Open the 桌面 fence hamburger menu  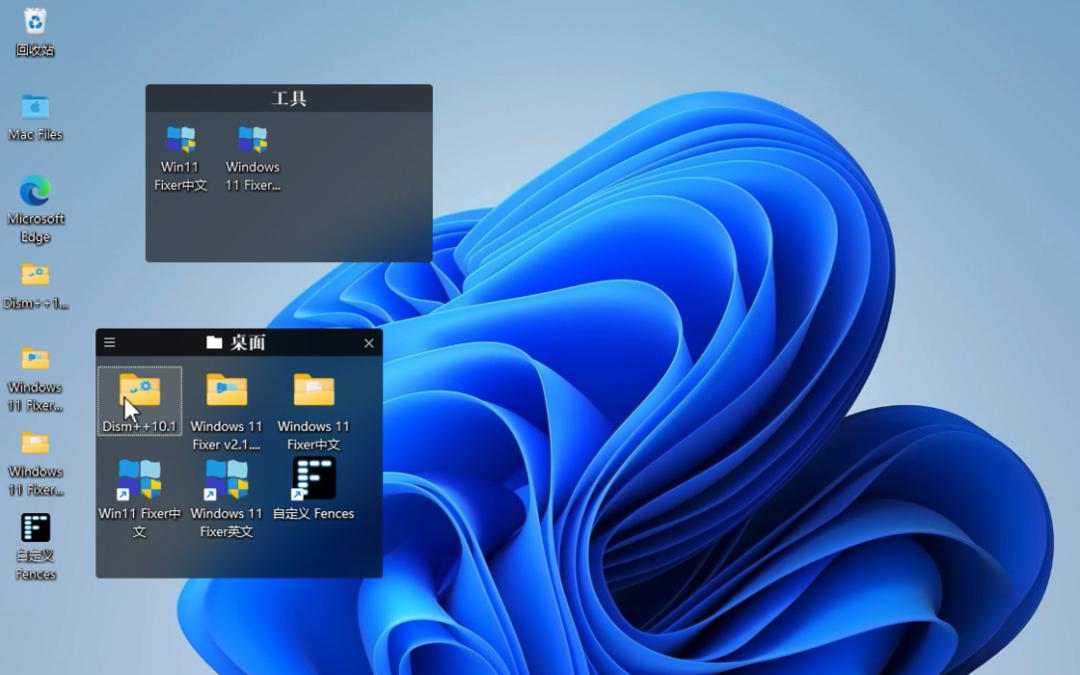(x=110, y=343)
